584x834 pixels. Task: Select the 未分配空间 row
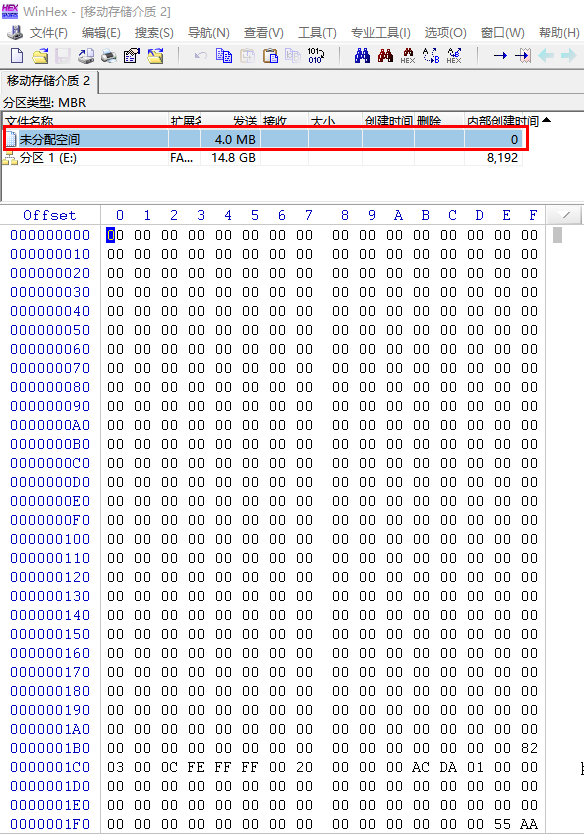(265, 139)
